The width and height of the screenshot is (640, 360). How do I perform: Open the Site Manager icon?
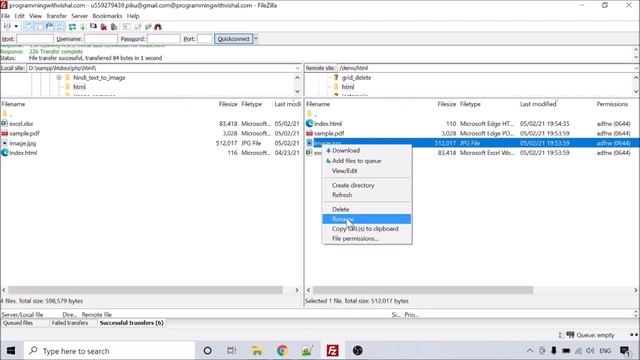coord(7,27)
